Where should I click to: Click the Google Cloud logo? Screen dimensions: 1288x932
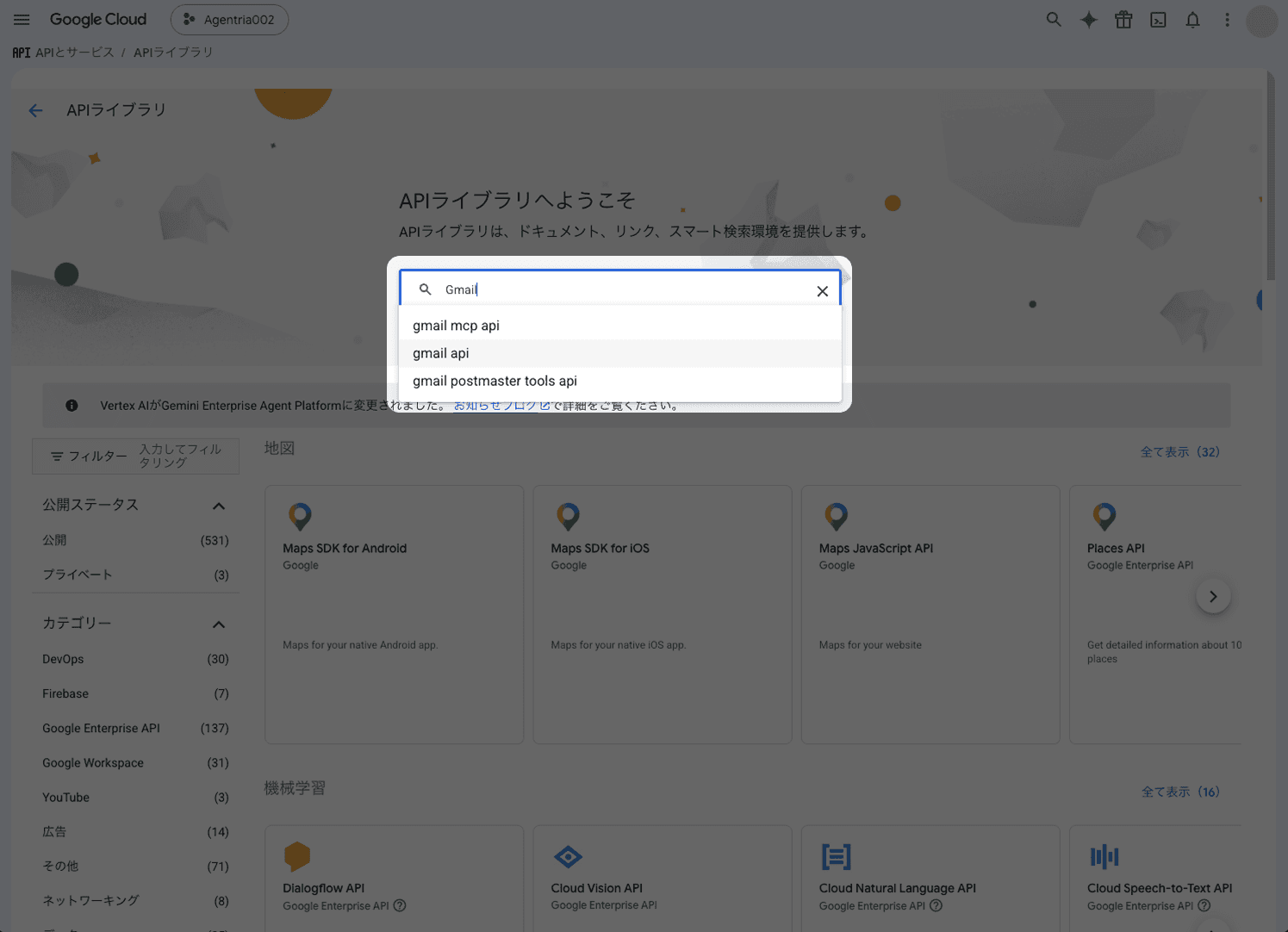(98, 20)
